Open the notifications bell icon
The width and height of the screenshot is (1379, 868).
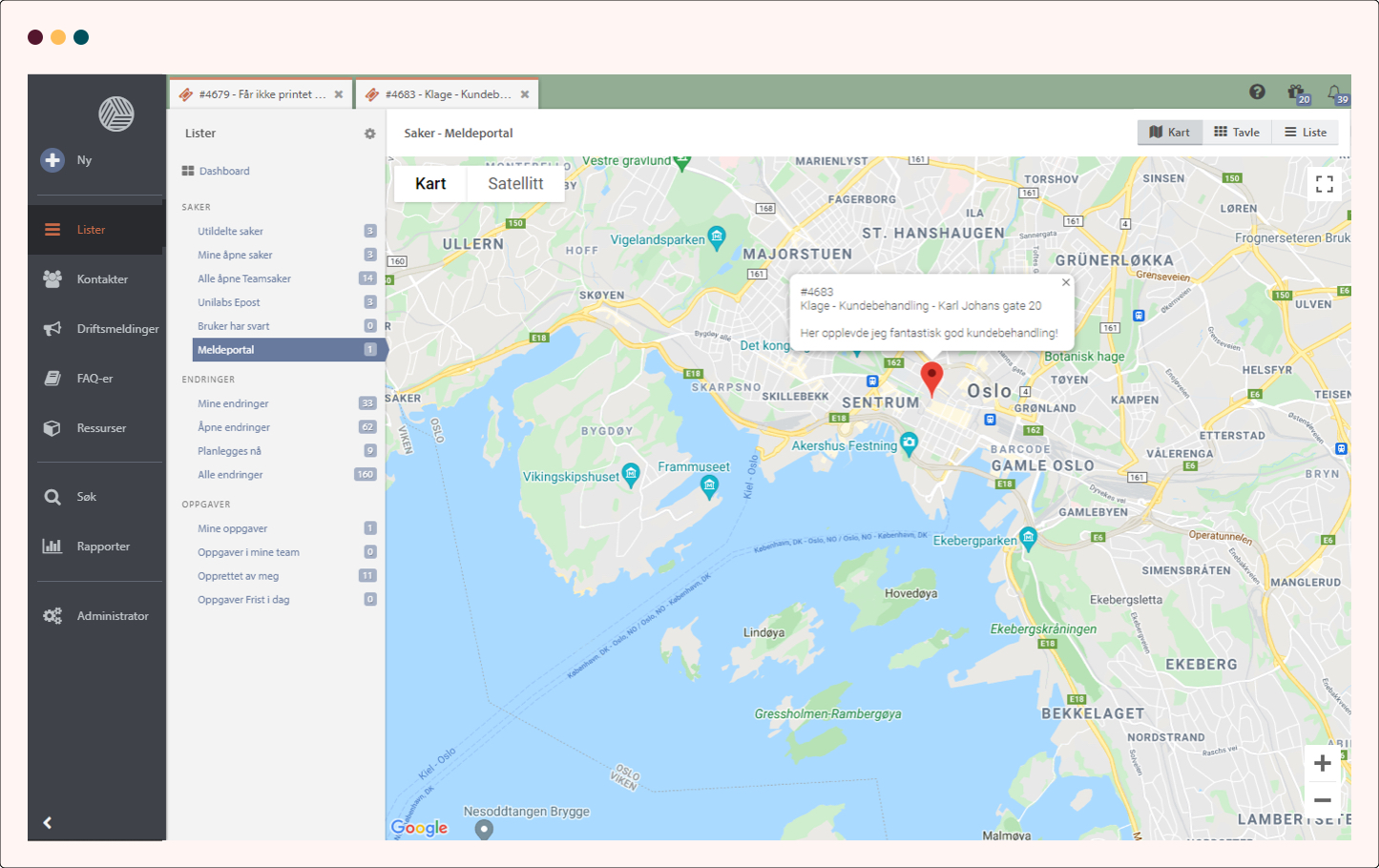tap(1335, 93)
